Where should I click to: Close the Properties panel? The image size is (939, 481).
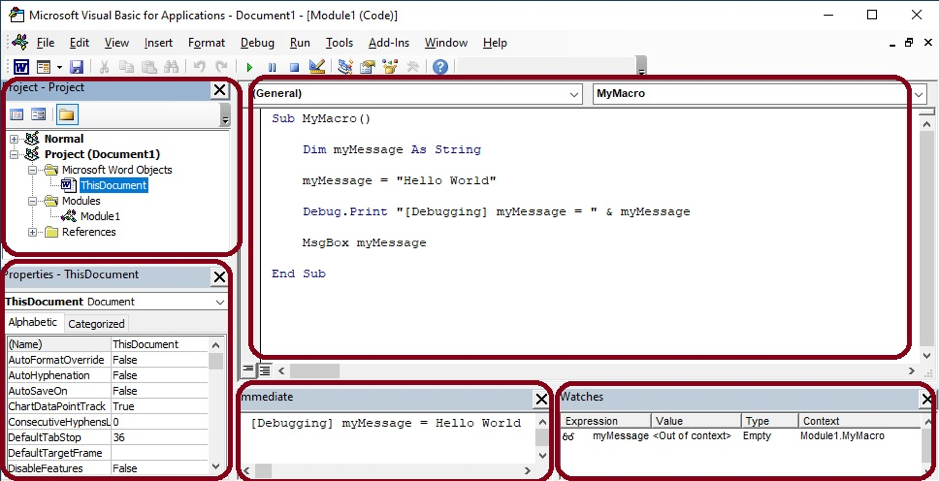[220, 277]
